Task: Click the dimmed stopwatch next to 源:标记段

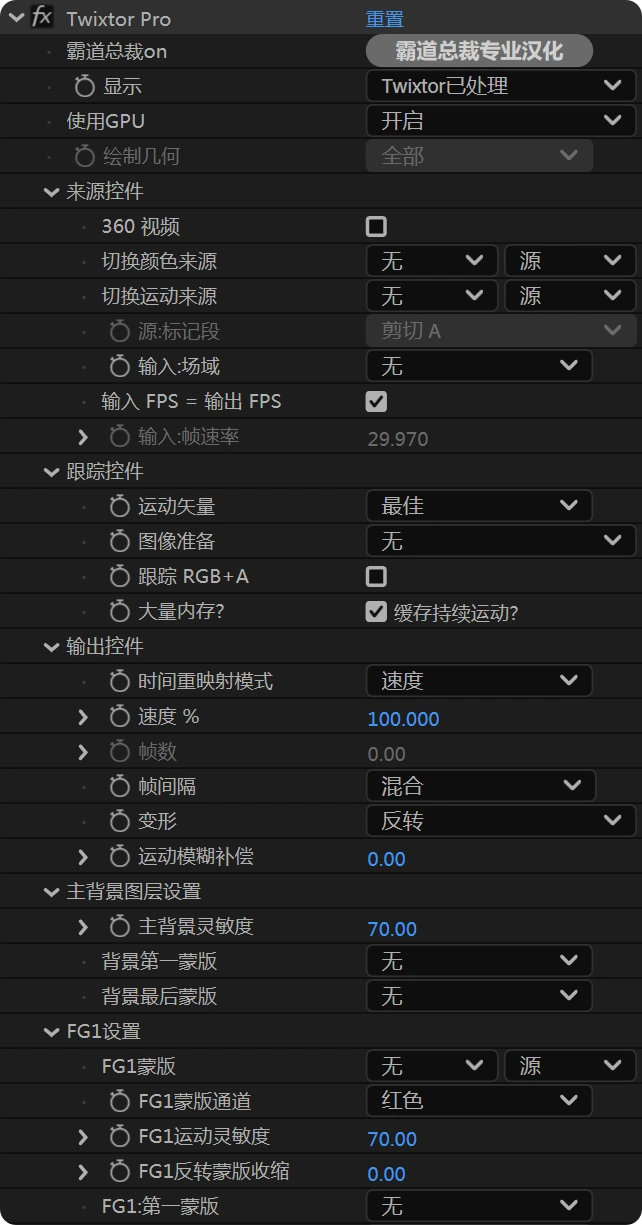Action: tap(119, 331)
